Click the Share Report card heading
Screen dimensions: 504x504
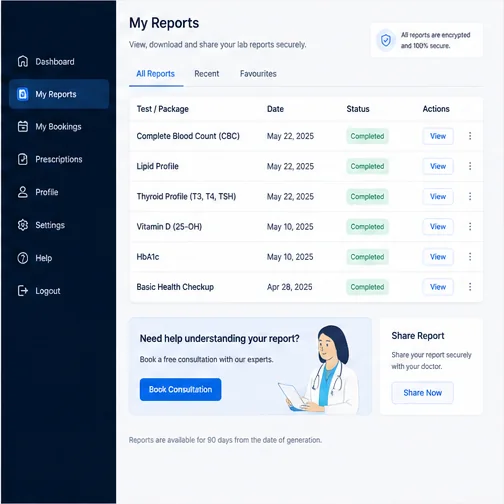coord(418,336)
